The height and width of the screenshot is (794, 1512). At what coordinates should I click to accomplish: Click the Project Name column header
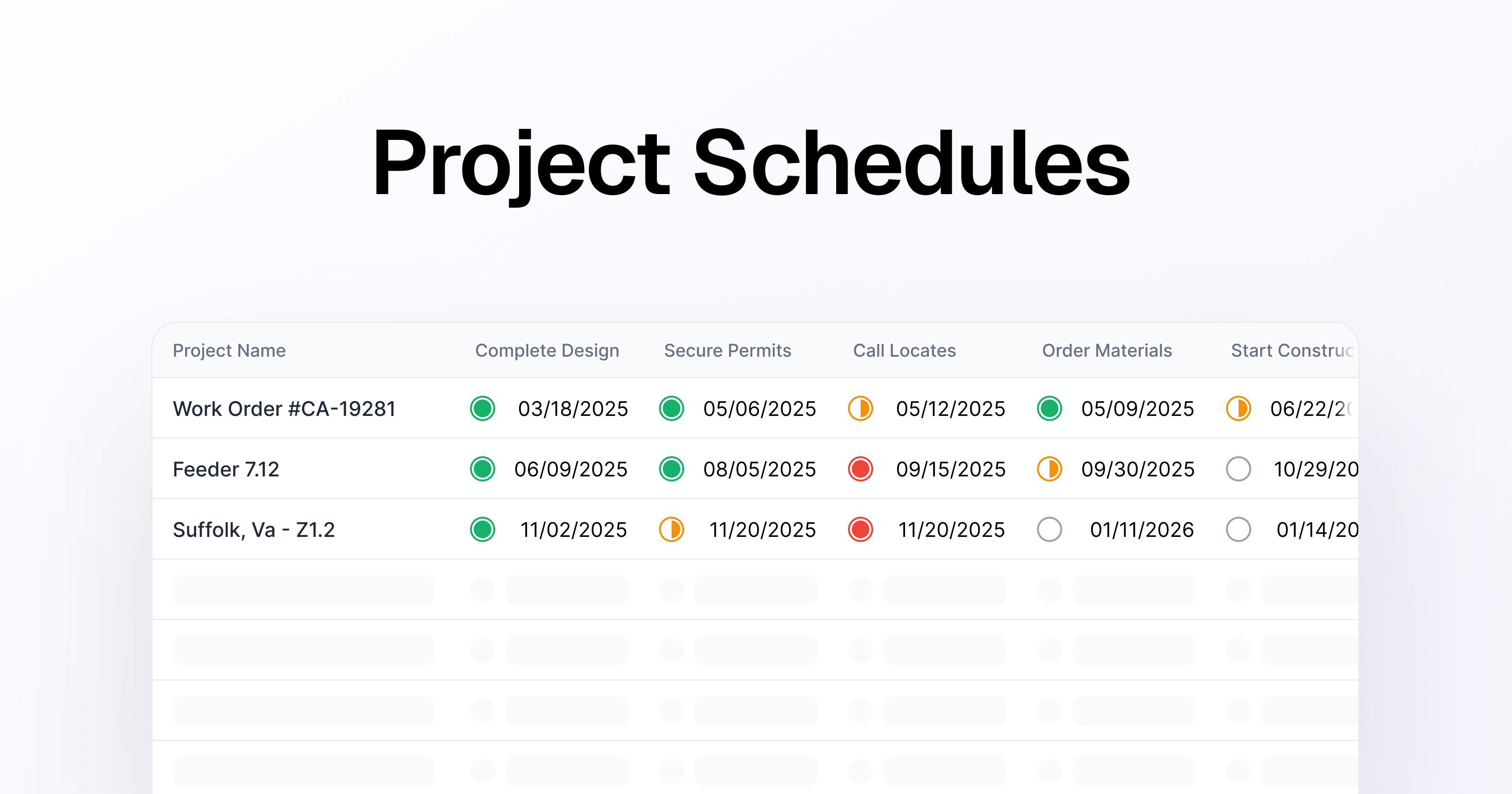click(x=229, y=351)
